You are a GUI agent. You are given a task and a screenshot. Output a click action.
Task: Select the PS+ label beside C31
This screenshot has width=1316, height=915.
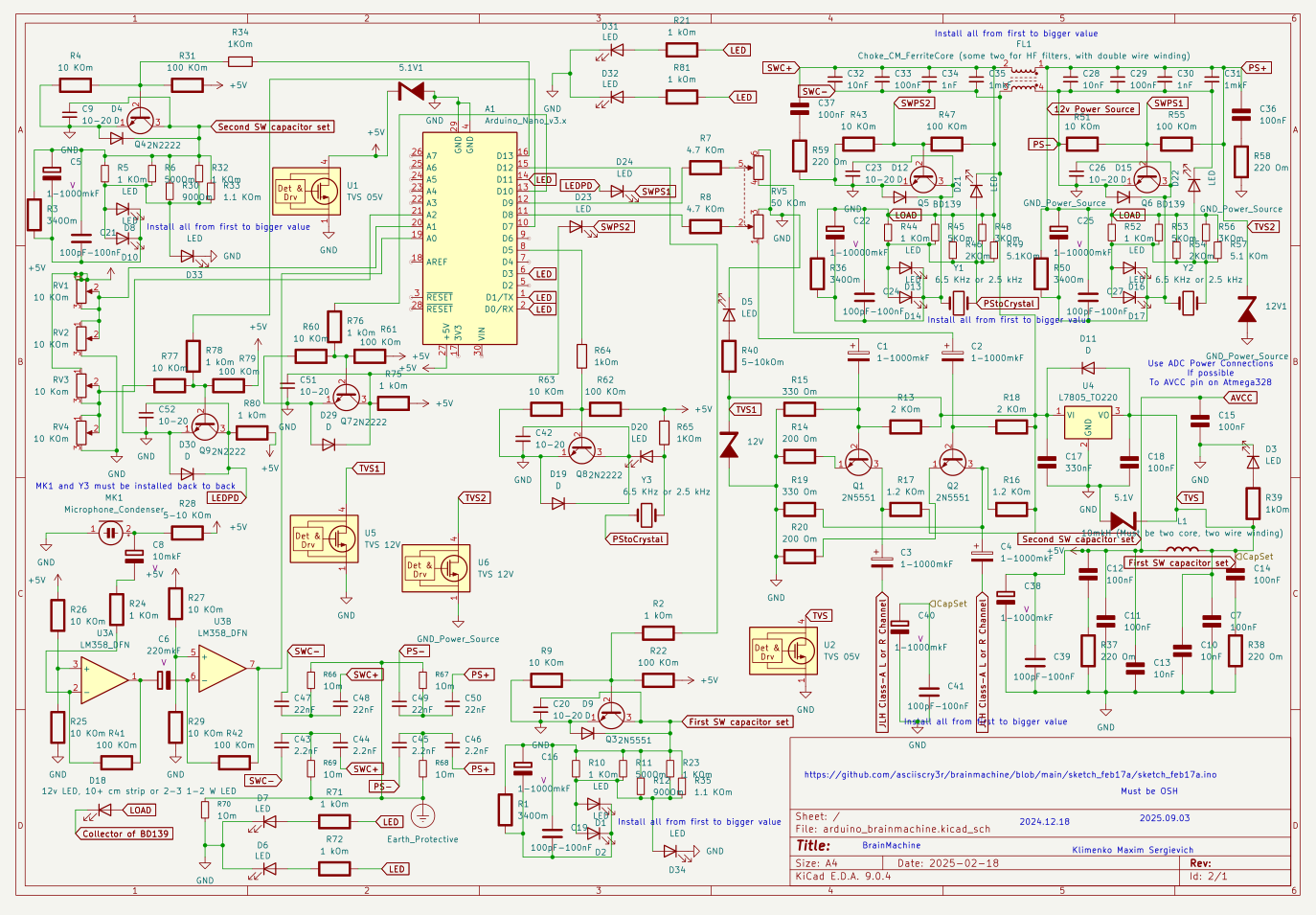click(1258, 68)
